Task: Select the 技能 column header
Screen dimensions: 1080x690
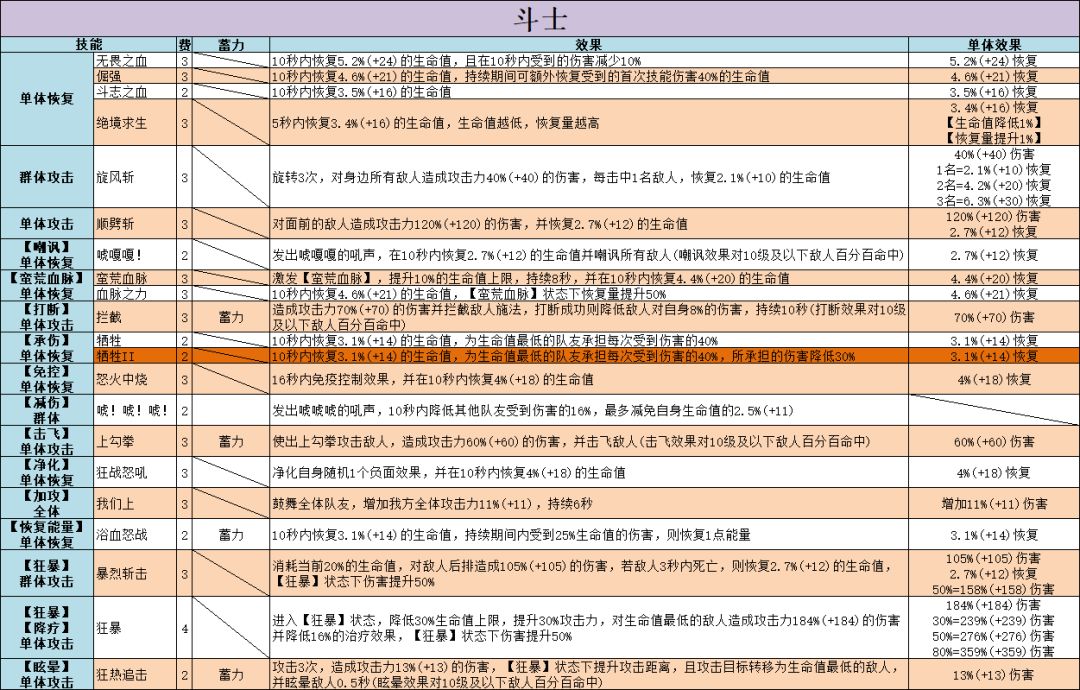Action: click(x=89, y=45)
